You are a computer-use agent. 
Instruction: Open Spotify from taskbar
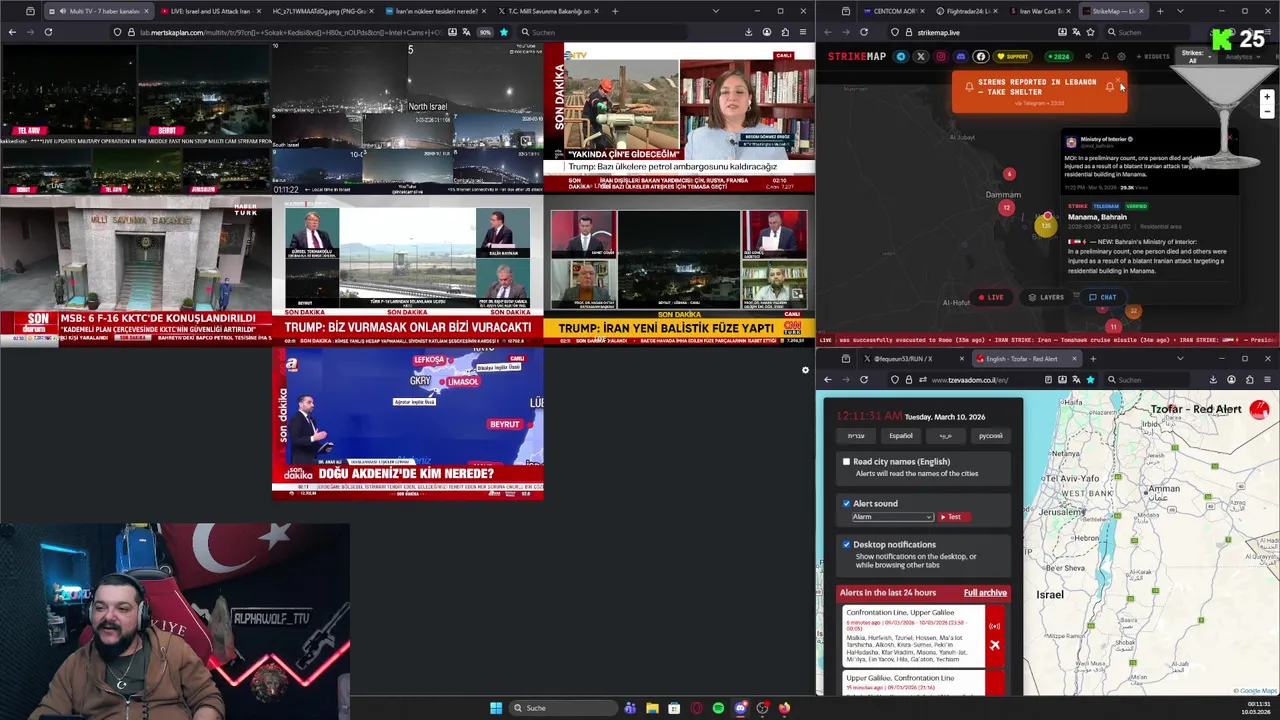pos(718,708)
